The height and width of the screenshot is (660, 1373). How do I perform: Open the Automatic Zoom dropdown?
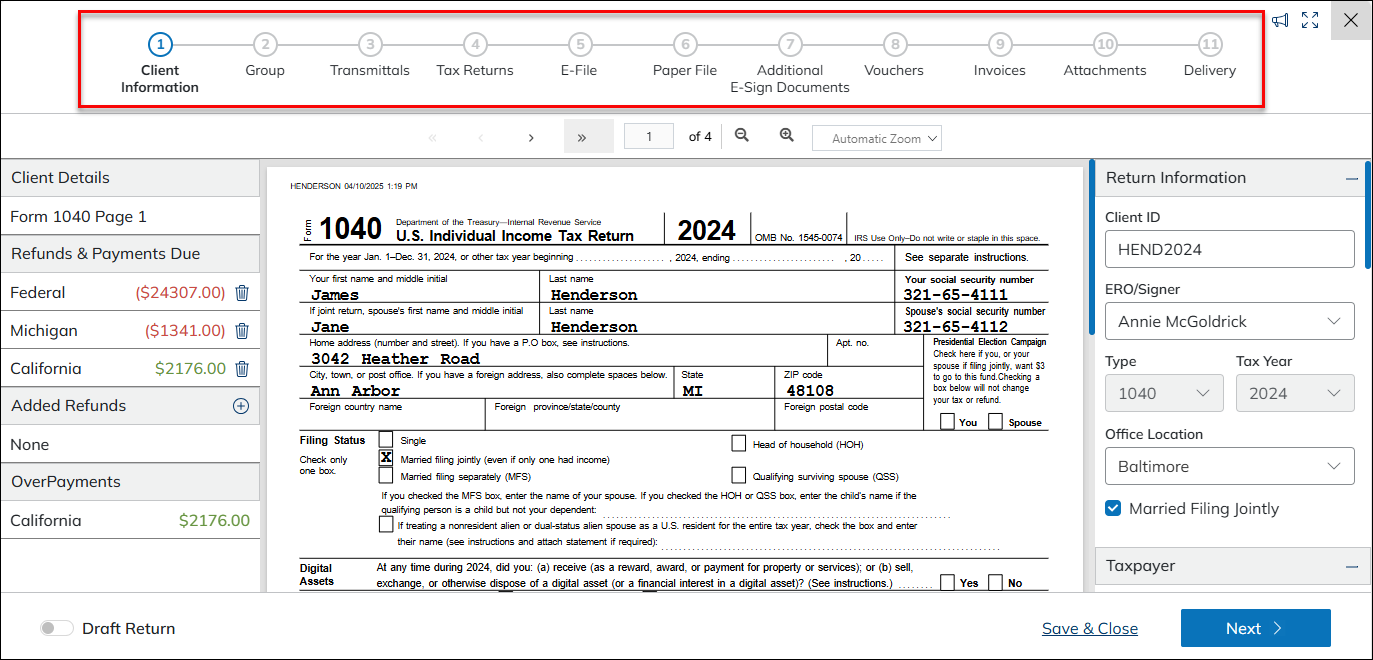click(877, 139)
